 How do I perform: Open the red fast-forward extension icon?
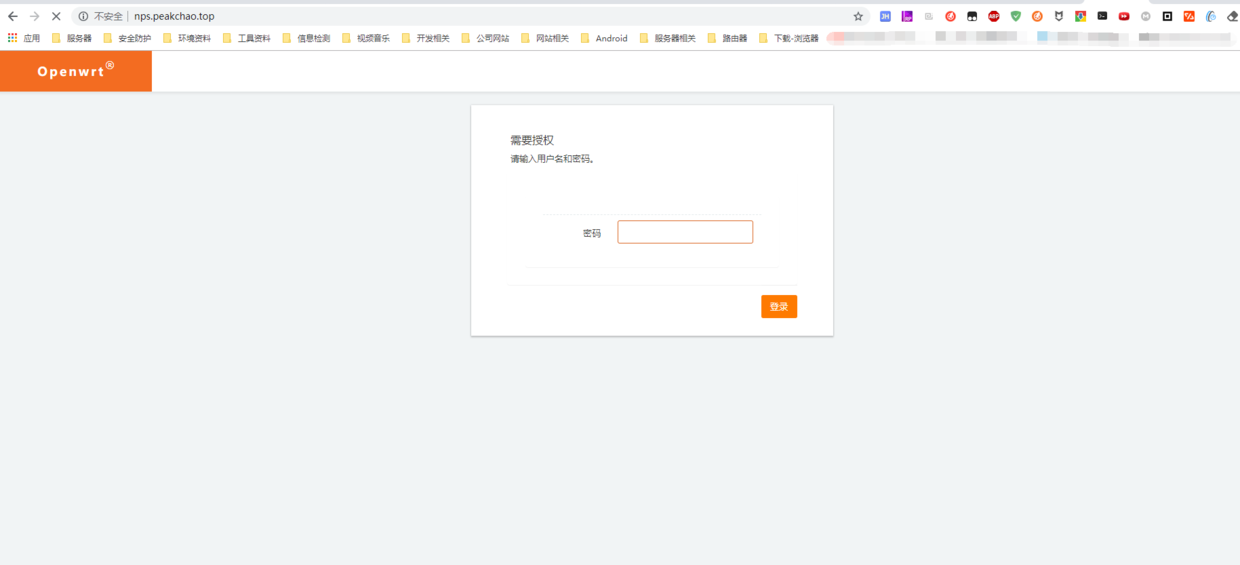[1124, 16]
